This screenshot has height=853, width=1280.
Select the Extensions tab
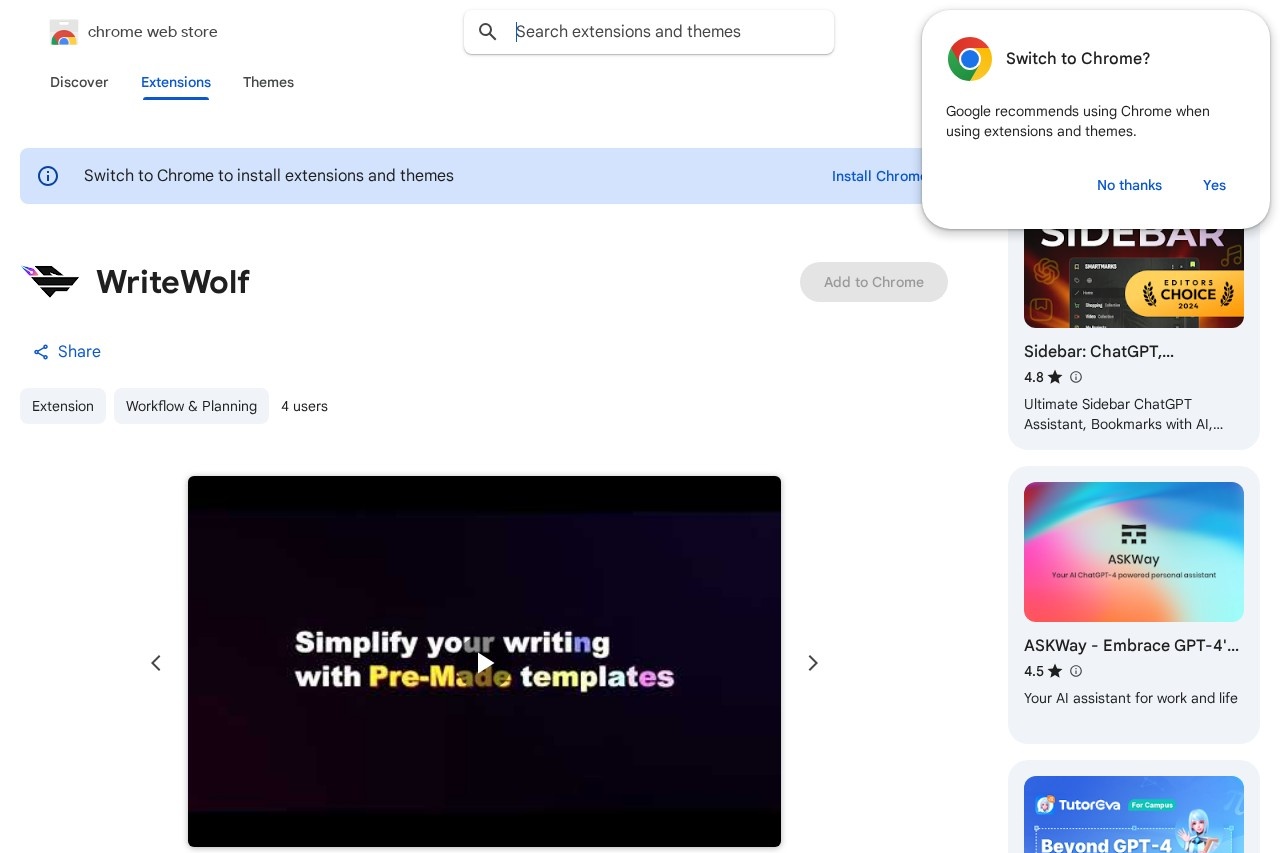pyautogui.click(x=176, y=83)
